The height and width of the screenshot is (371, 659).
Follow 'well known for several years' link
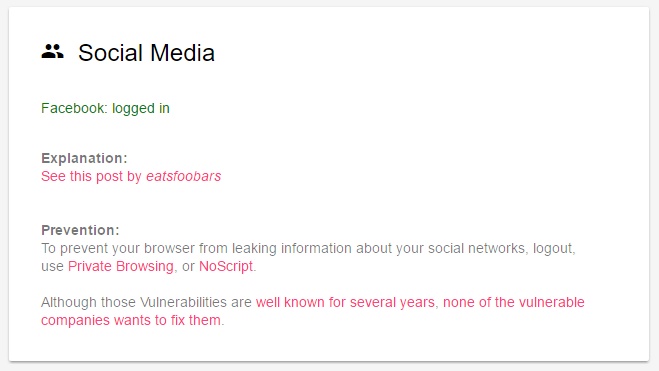coord(345,303)
